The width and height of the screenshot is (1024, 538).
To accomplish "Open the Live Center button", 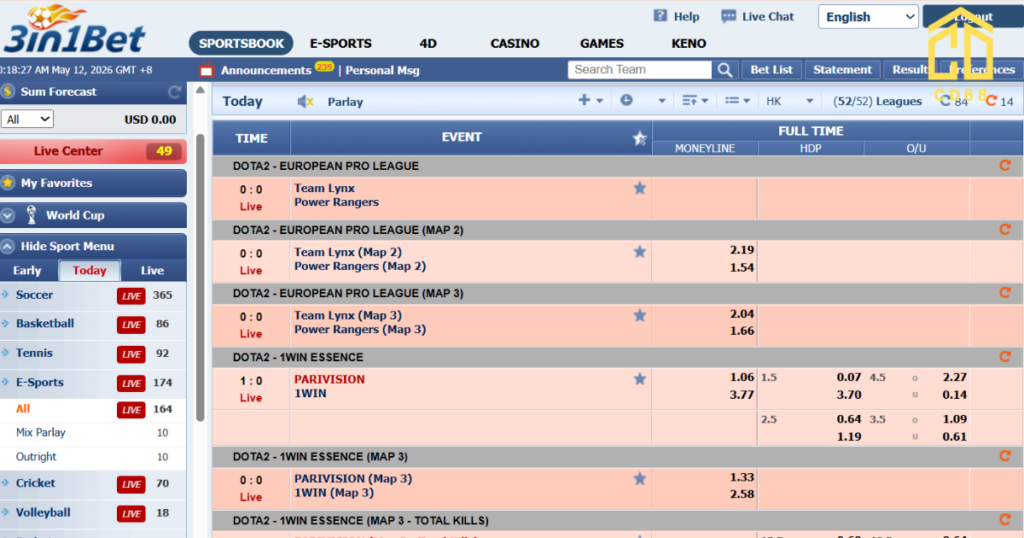I will (x=93, y=151).
